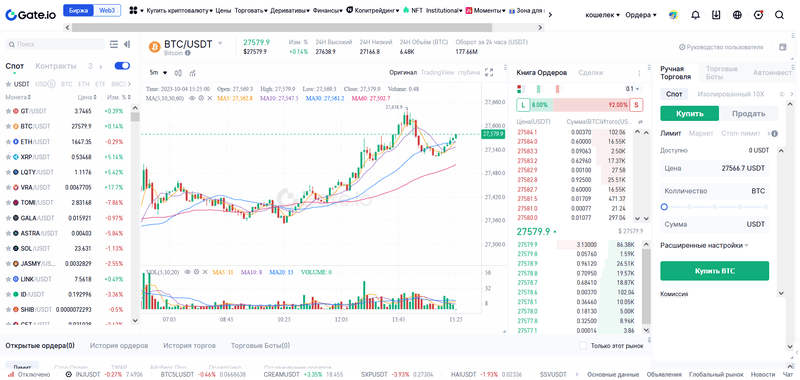This screenshot has width=800, height=380.
Task: Click the user avatar icon
Action: [x=673, y=15]
